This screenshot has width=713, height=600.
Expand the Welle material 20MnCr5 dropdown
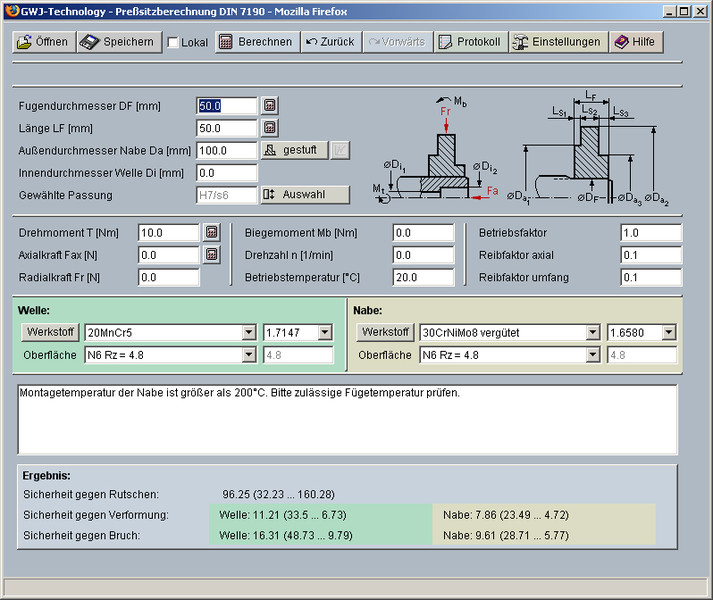(x=249, y=332)
